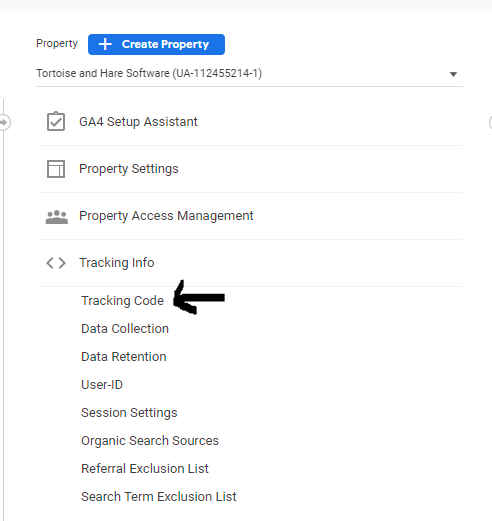This screenshot has height=521, width=492.
Task: Open Property Access Management
Action: click(250, 216)
